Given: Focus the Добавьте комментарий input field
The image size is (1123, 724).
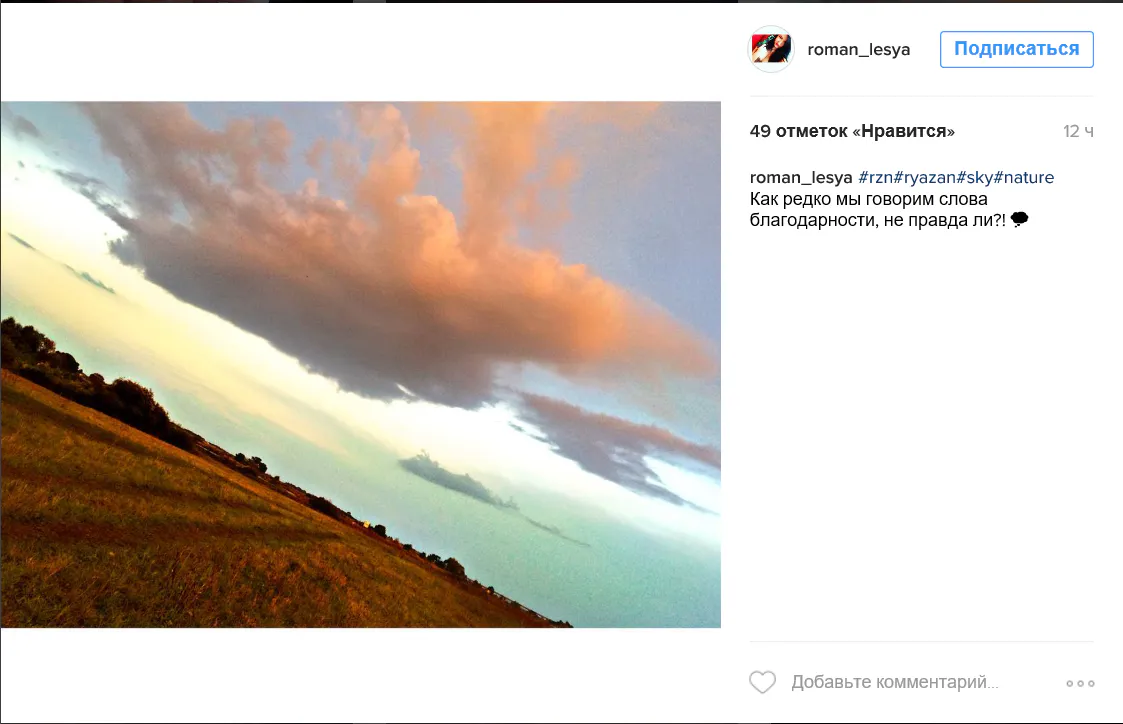Looking at the screenshot, I should 895,682.
